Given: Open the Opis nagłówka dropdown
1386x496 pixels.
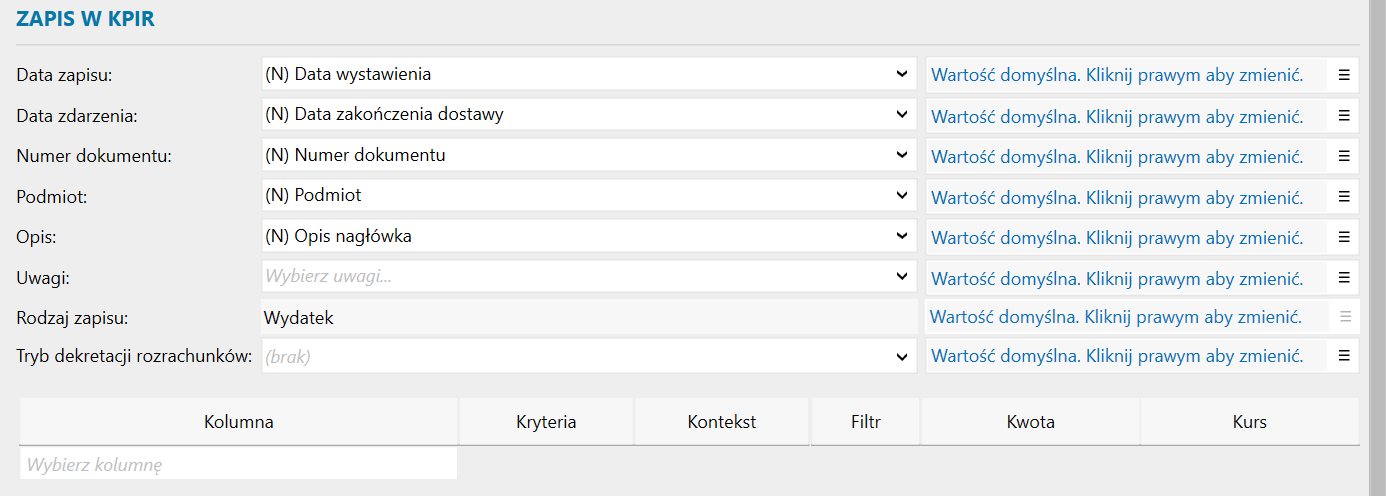Looking at the screenshot, I should [902, 237].
